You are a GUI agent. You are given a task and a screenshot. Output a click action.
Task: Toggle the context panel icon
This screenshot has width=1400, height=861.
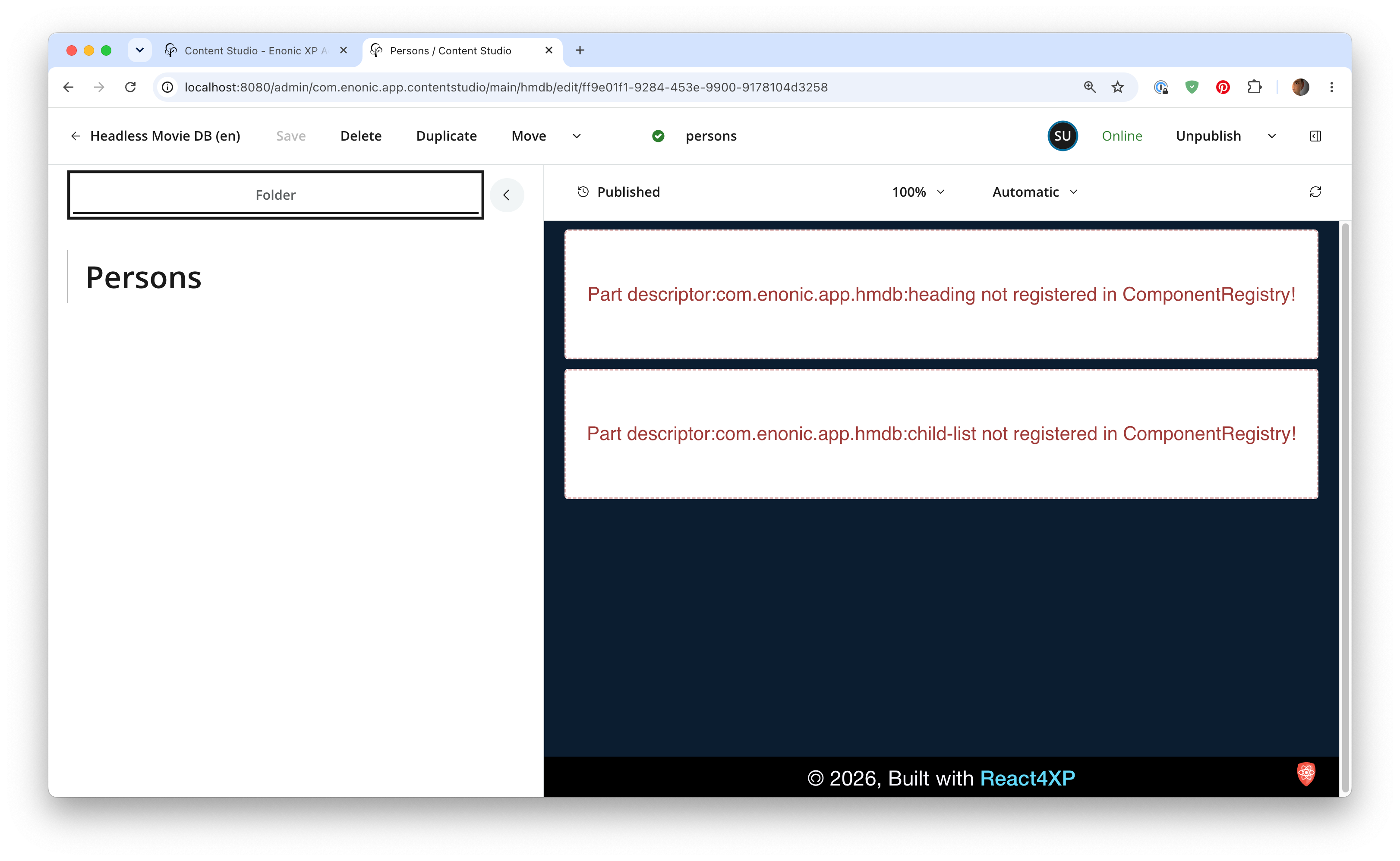tap(1315, 136)
